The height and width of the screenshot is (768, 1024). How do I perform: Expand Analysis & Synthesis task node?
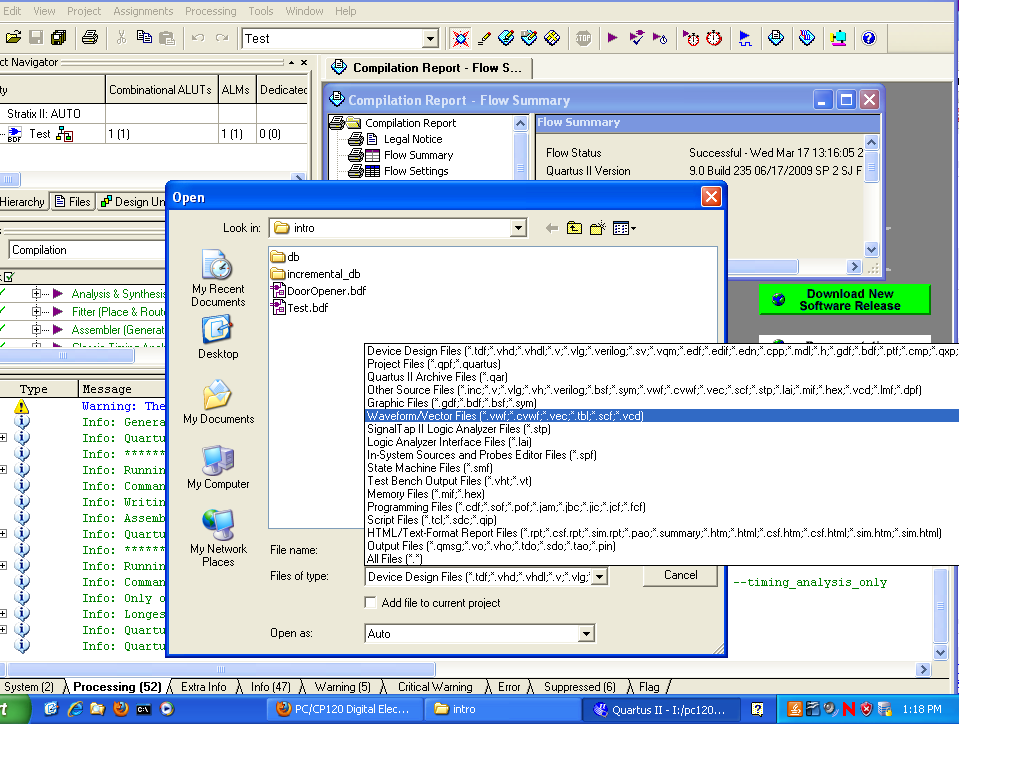click(37, 294)
